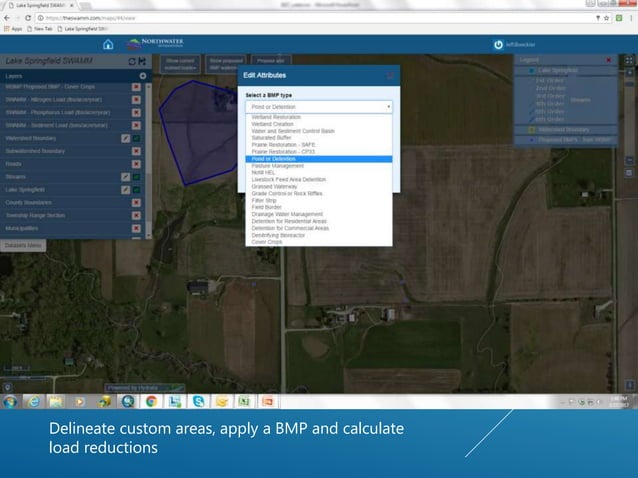Toggle Watershed Boundary layer visibility checkbox

click(136, 138)
